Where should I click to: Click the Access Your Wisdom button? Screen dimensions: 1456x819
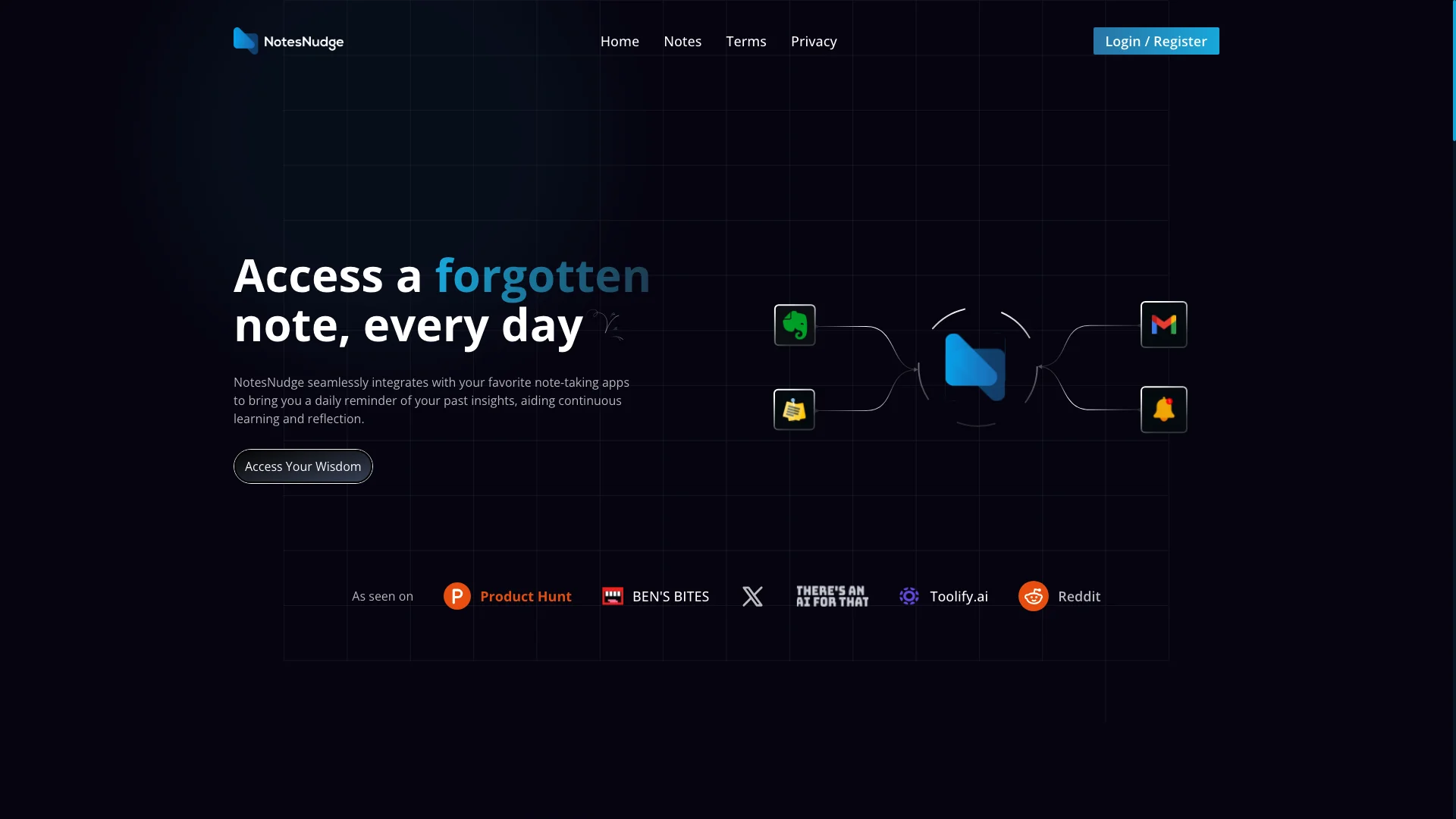pos(302,466)
